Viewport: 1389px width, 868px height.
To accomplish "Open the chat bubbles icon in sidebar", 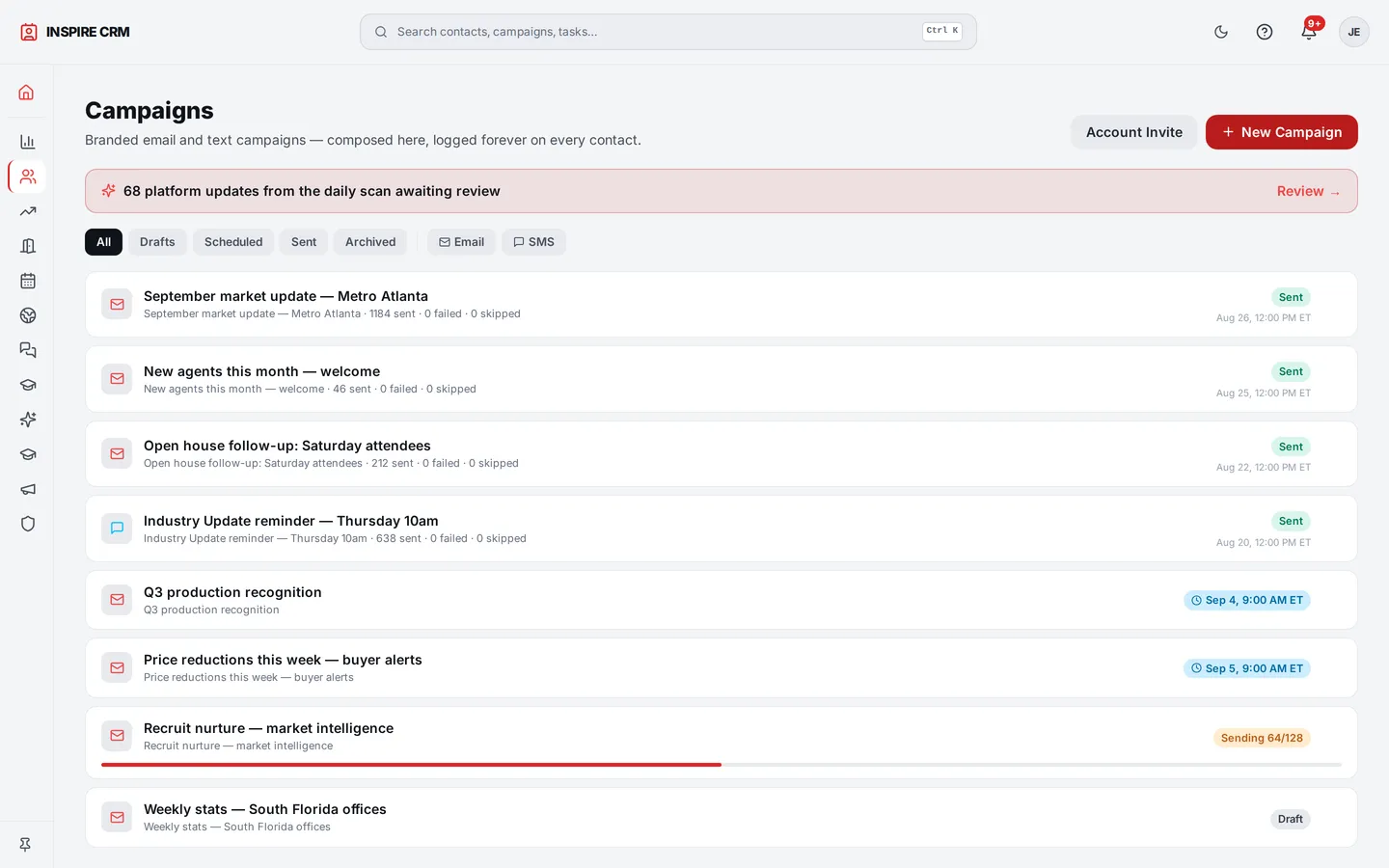I will click(x=27, y=350).
